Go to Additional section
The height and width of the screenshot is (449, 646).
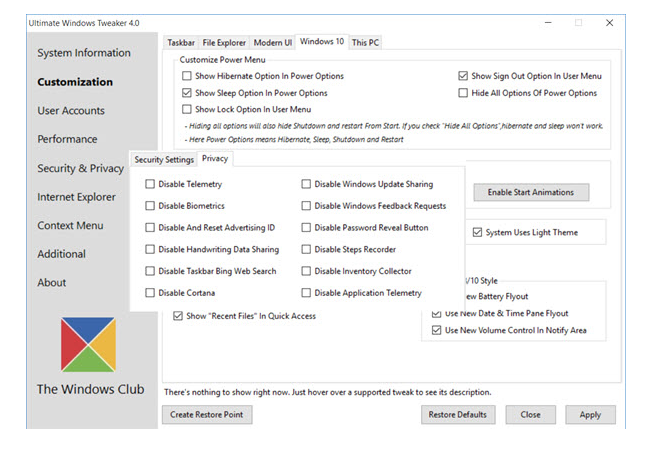[61, 254]
